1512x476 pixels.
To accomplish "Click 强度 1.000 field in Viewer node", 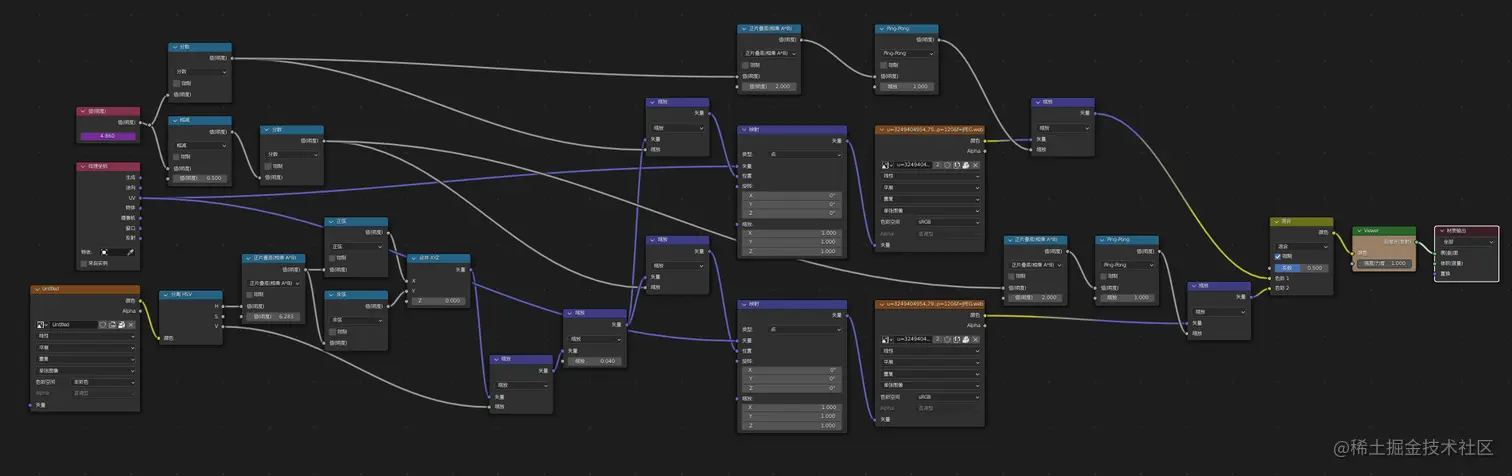I will (1384, 263).
